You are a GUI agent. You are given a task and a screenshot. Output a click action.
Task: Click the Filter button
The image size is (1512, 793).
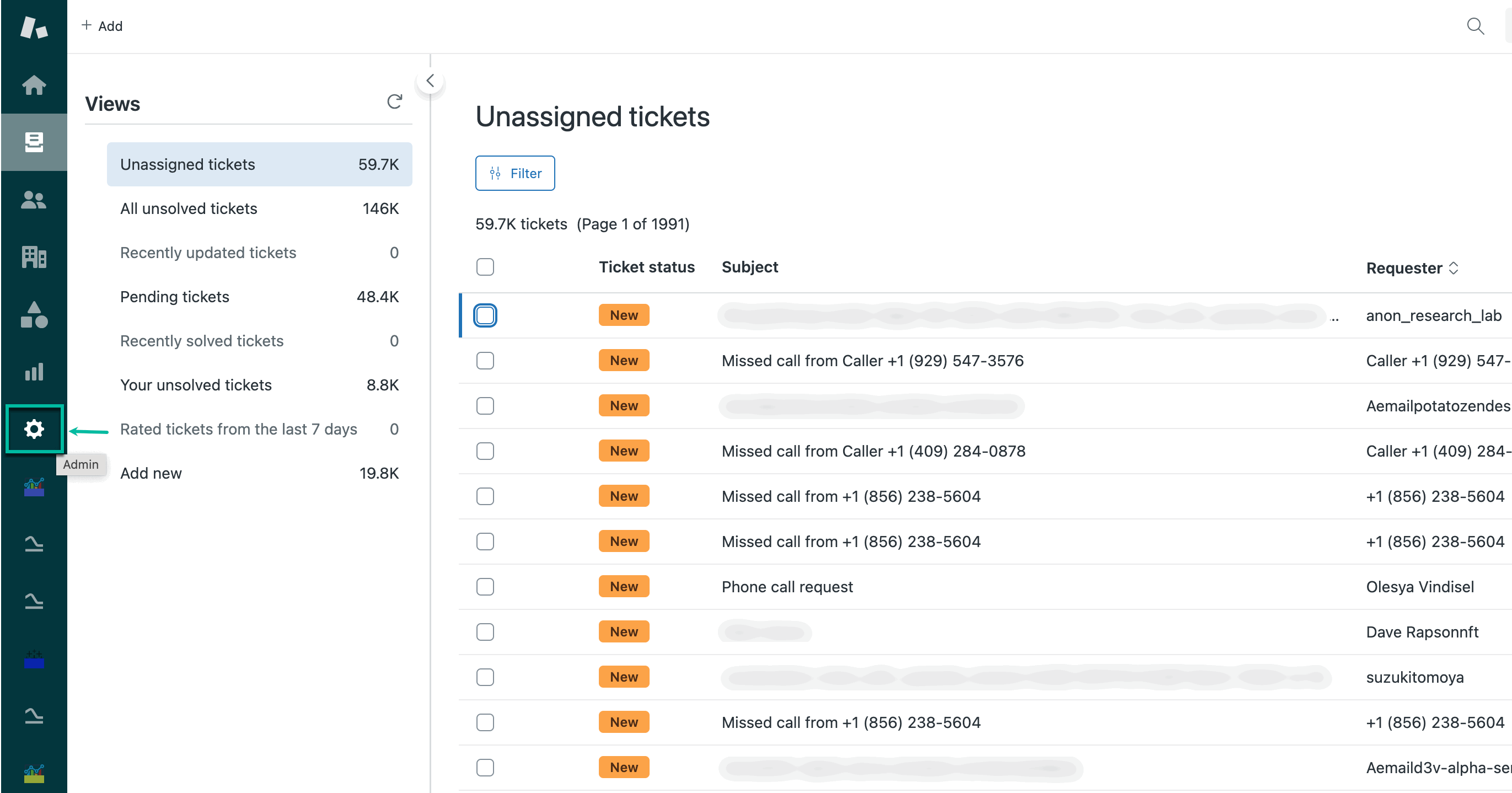pyautogui.click(x=515, y=173)
